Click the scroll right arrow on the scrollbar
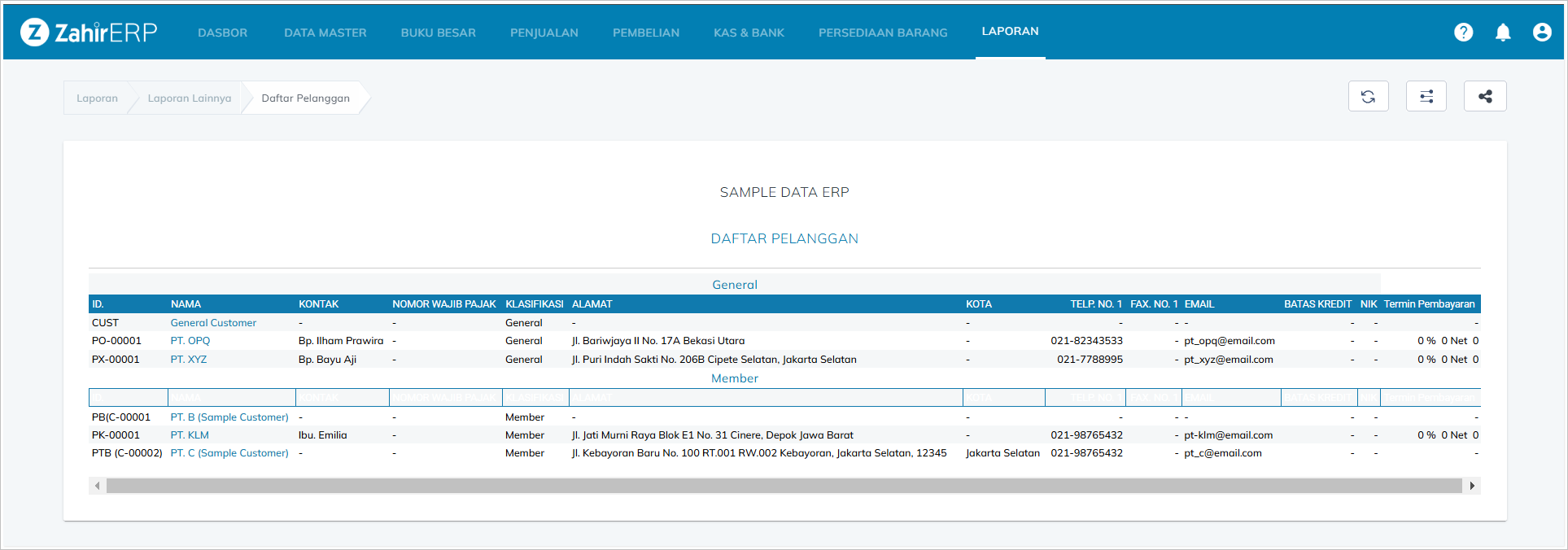Image resolution: width=1568 pixels, height=550 pixels. (x=1471, y=486)
